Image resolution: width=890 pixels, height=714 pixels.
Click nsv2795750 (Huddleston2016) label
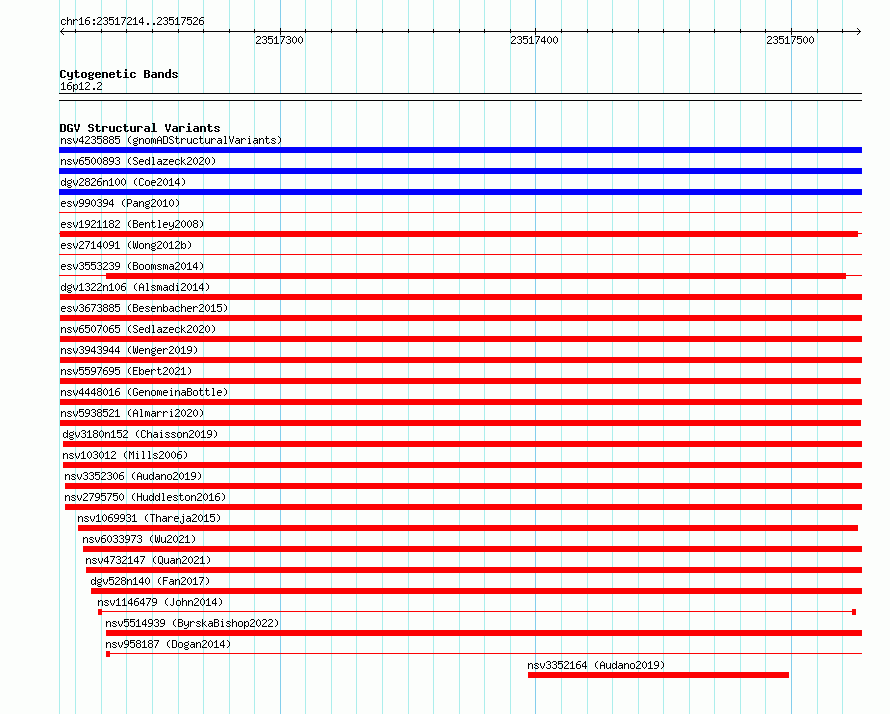[x=145, y=497]
